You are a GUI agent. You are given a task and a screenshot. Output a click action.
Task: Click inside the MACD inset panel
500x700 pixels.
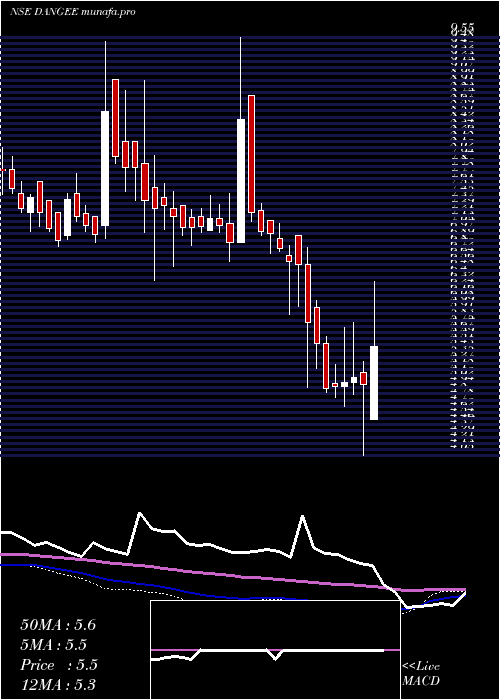[275, 650]
